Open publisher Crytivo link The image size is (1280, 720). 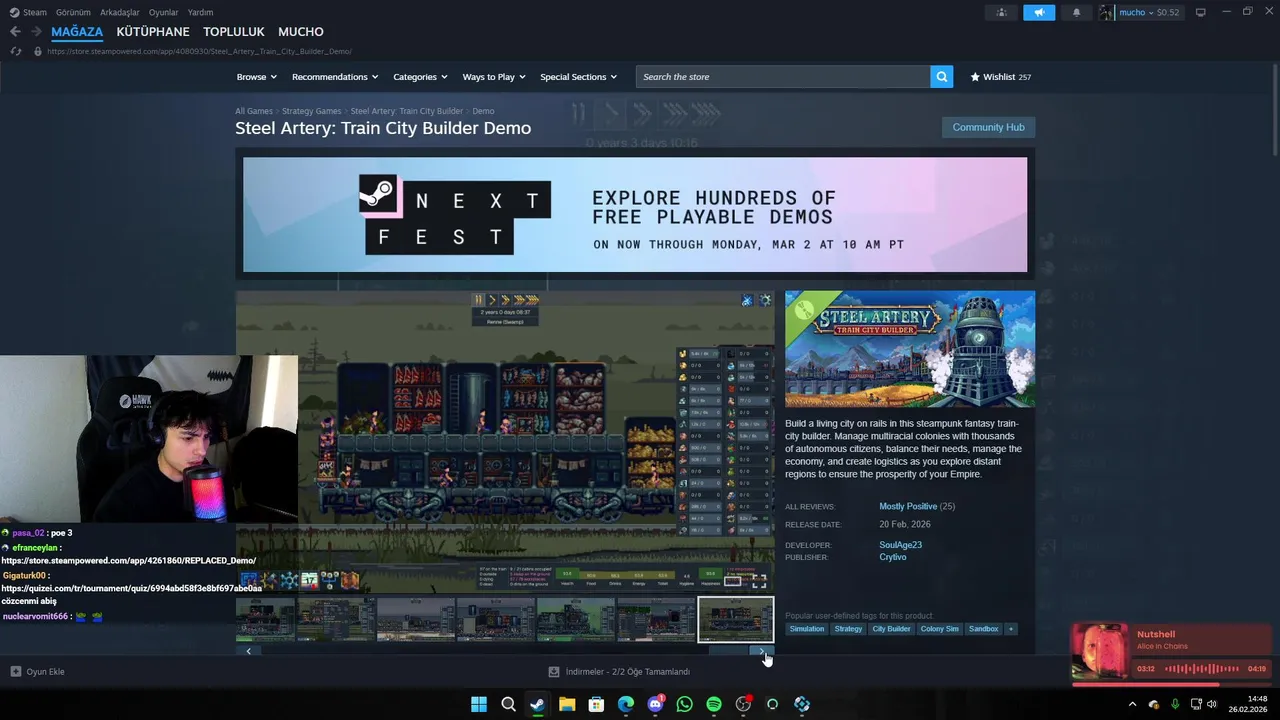point(892,557)
